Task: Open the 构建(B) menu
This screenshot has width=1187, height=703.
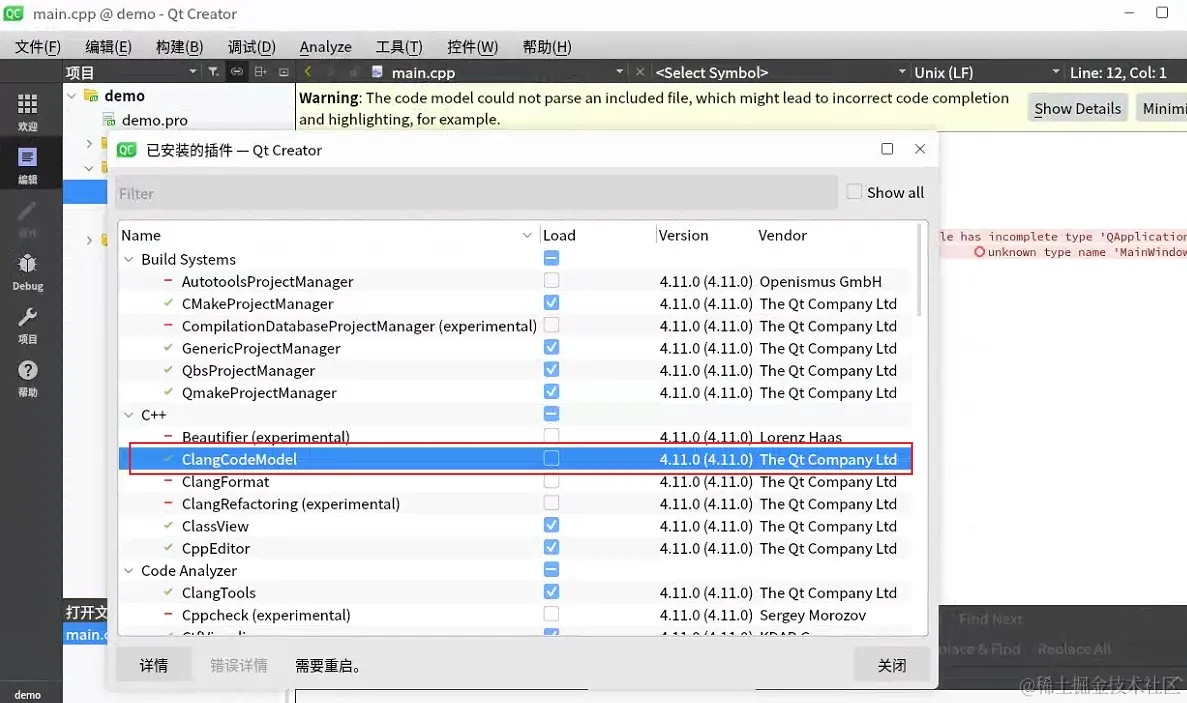Action: pyautogui.click(x=179, y=47)
